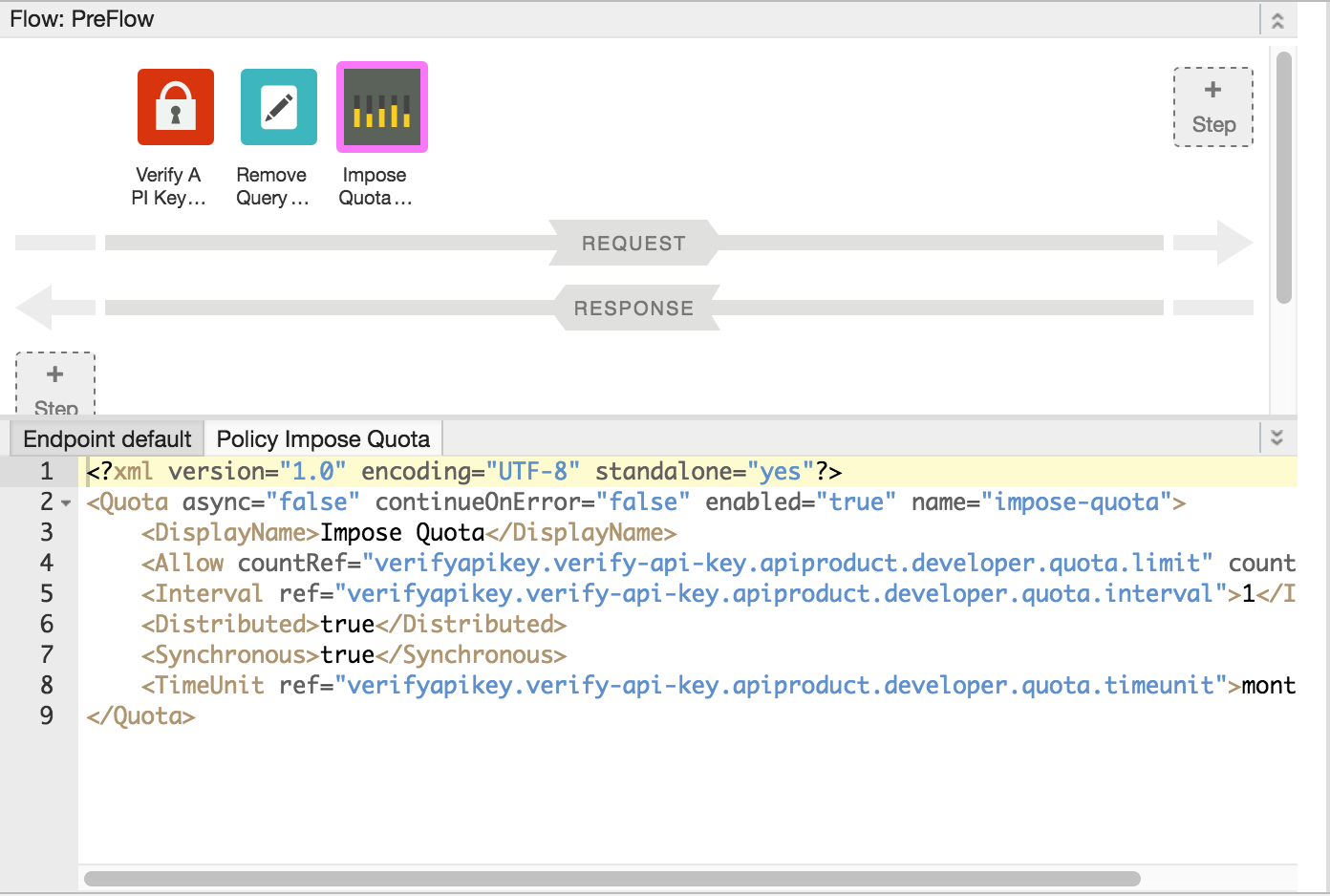Click the lock icon on the red policy
This screenshot has height=896, width=1330.
(175, 106)
